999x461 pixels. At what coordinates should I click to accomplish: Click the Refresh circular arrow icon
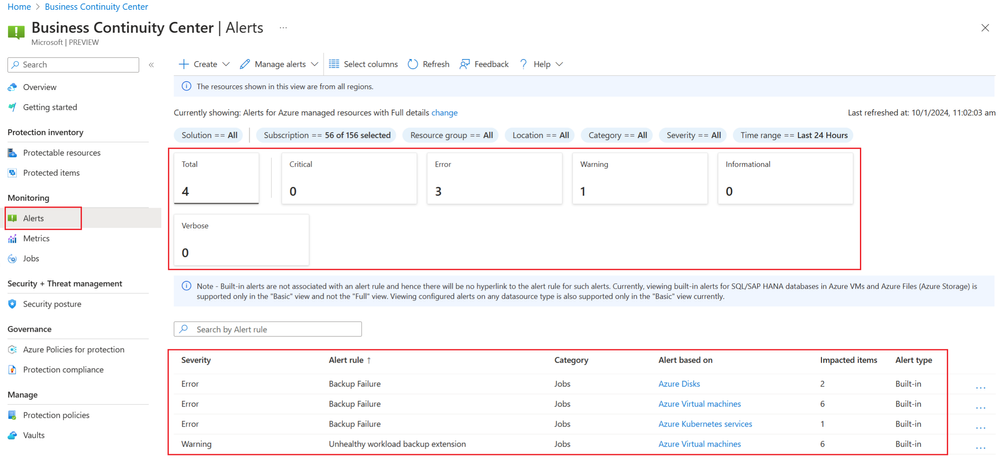coord(413,64)
